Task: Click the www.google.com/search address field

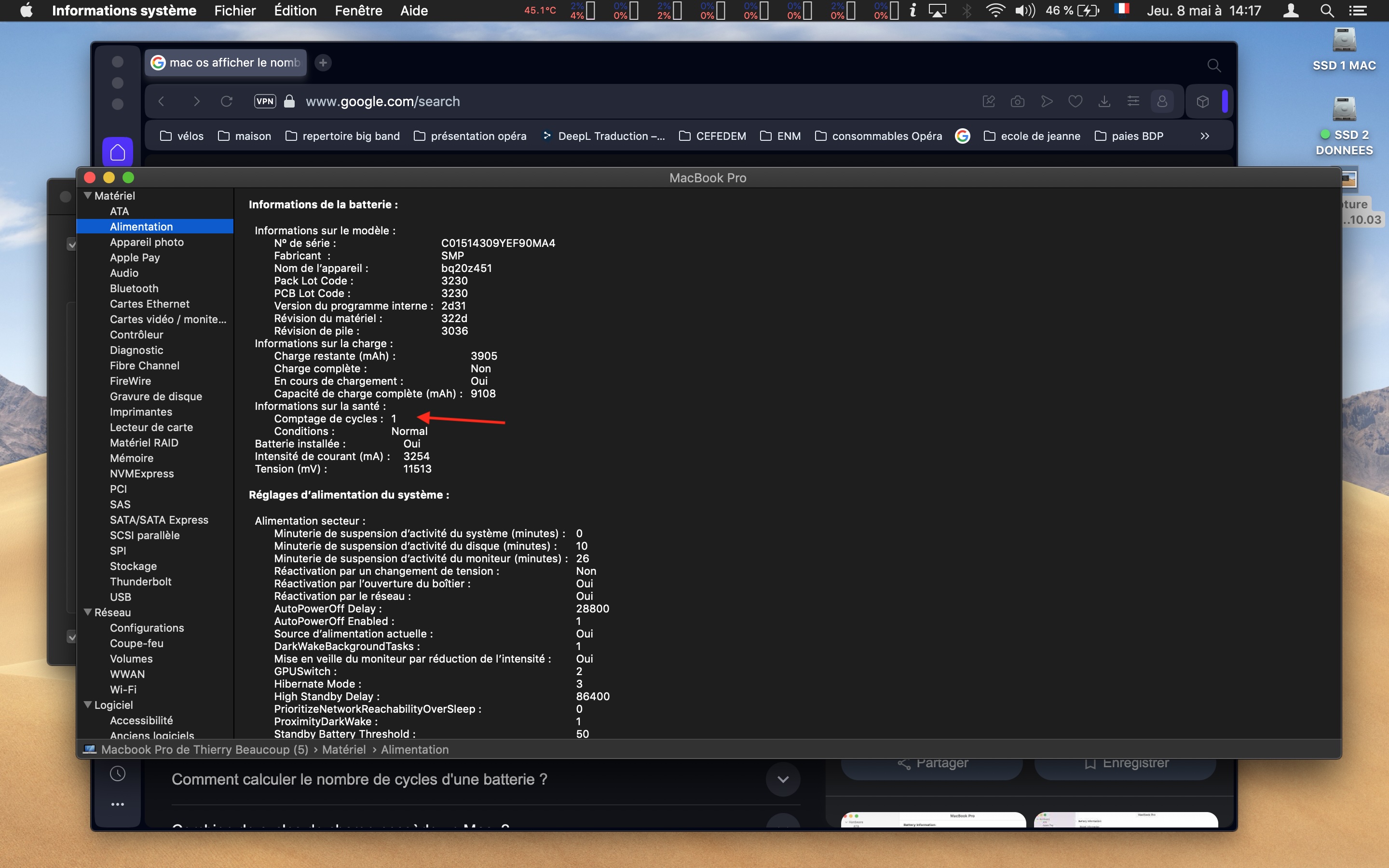Action: [x=383, y=102]
